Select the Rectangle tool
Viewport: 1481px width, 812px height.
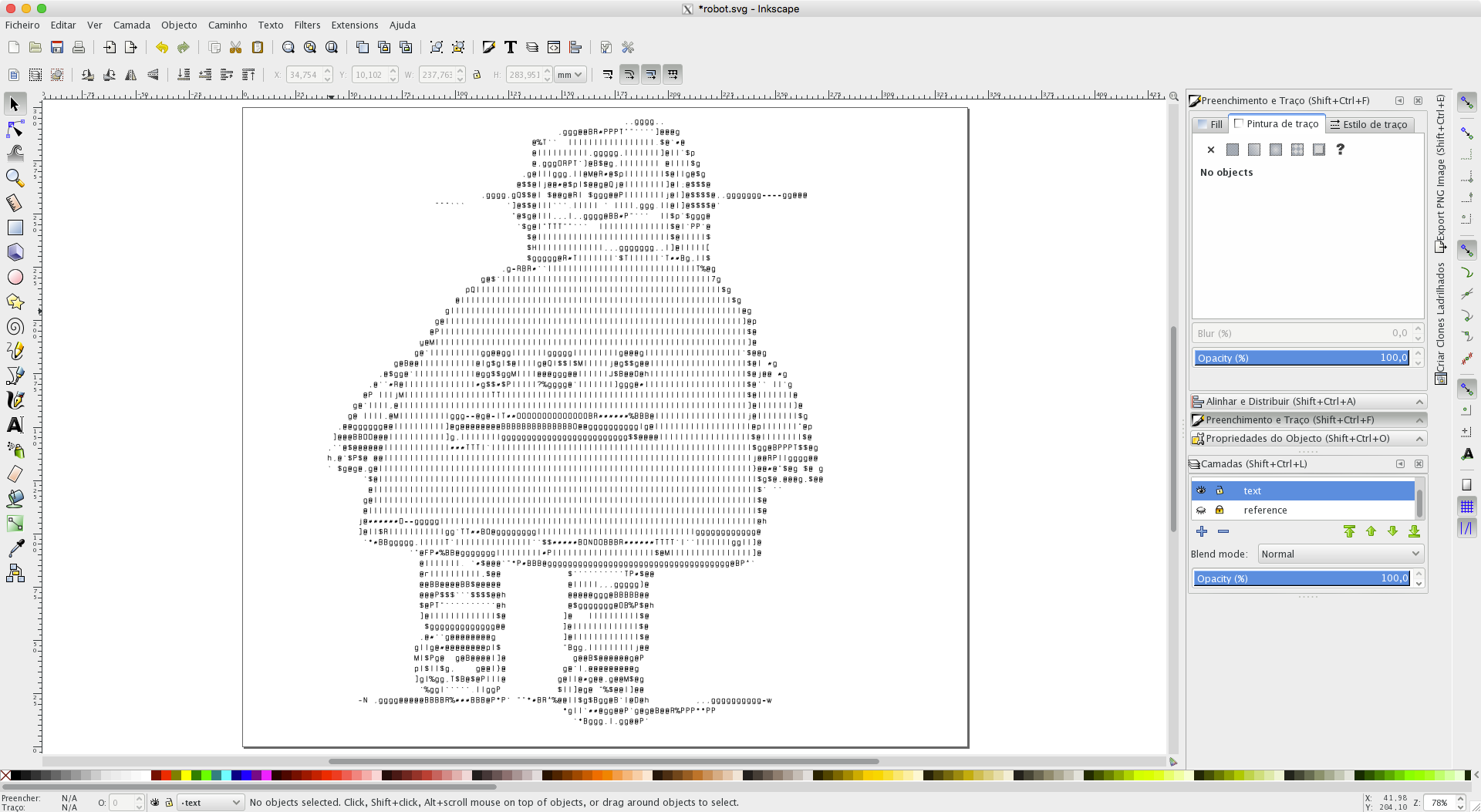(15, 227)
